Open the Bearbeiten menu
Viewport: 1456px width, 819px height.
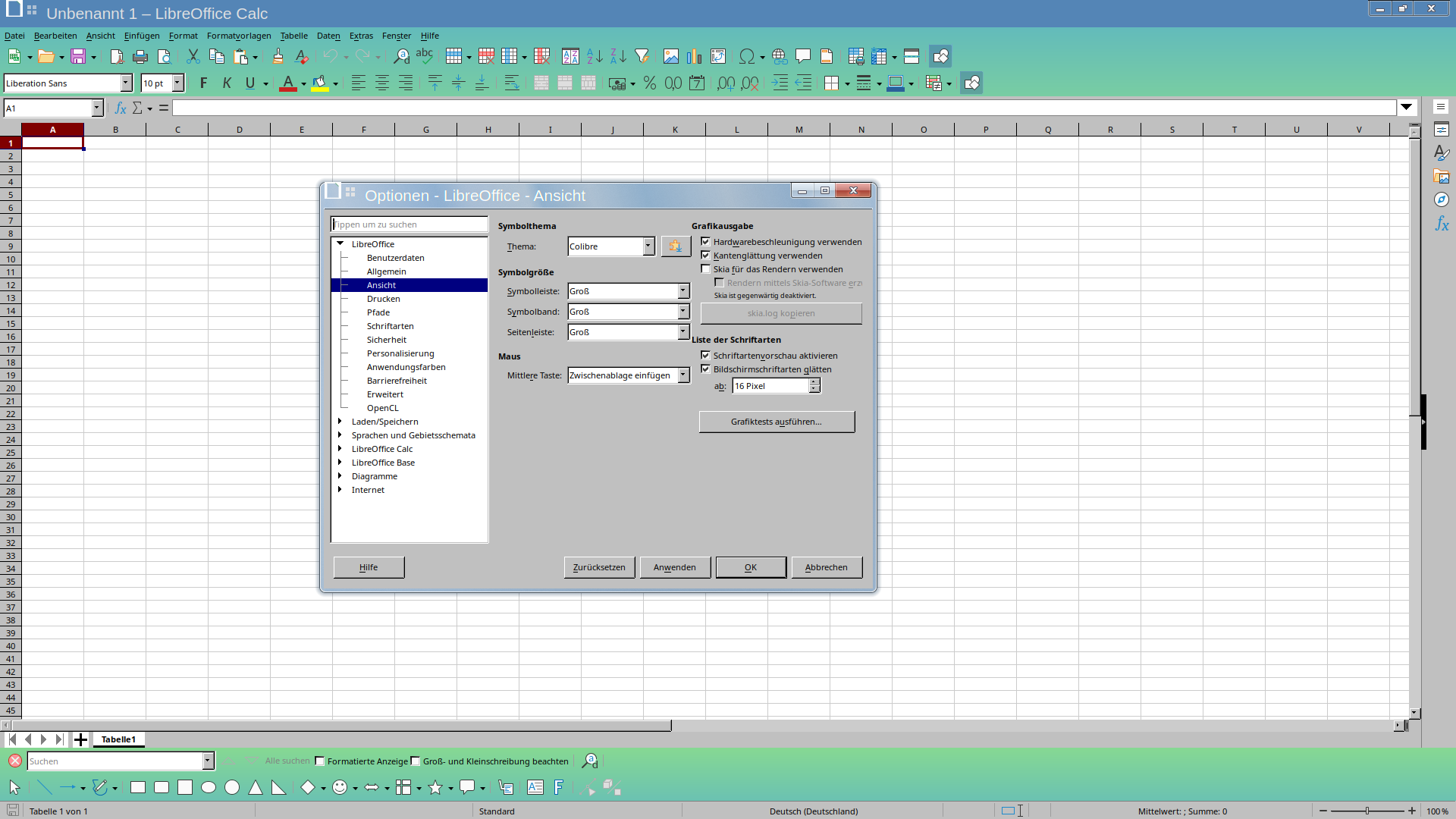click(x=55, y=36)
